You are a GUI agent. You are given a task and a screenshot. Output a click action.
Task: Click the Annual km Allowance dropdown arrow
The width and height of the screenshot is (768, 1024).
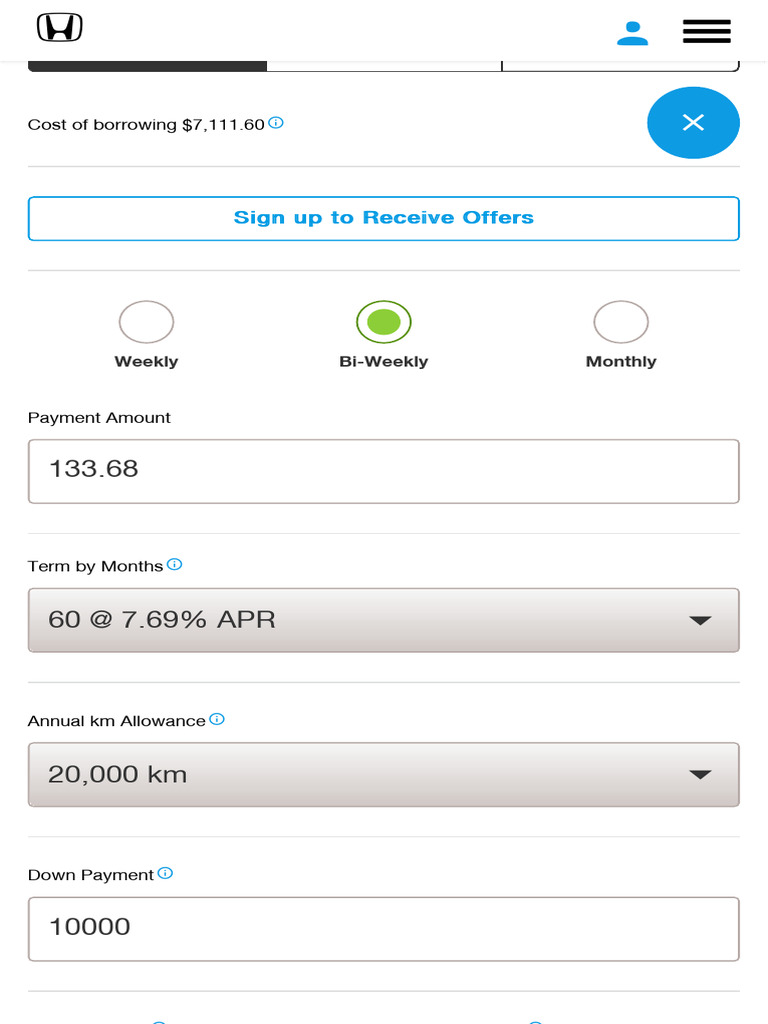[700, 774]
